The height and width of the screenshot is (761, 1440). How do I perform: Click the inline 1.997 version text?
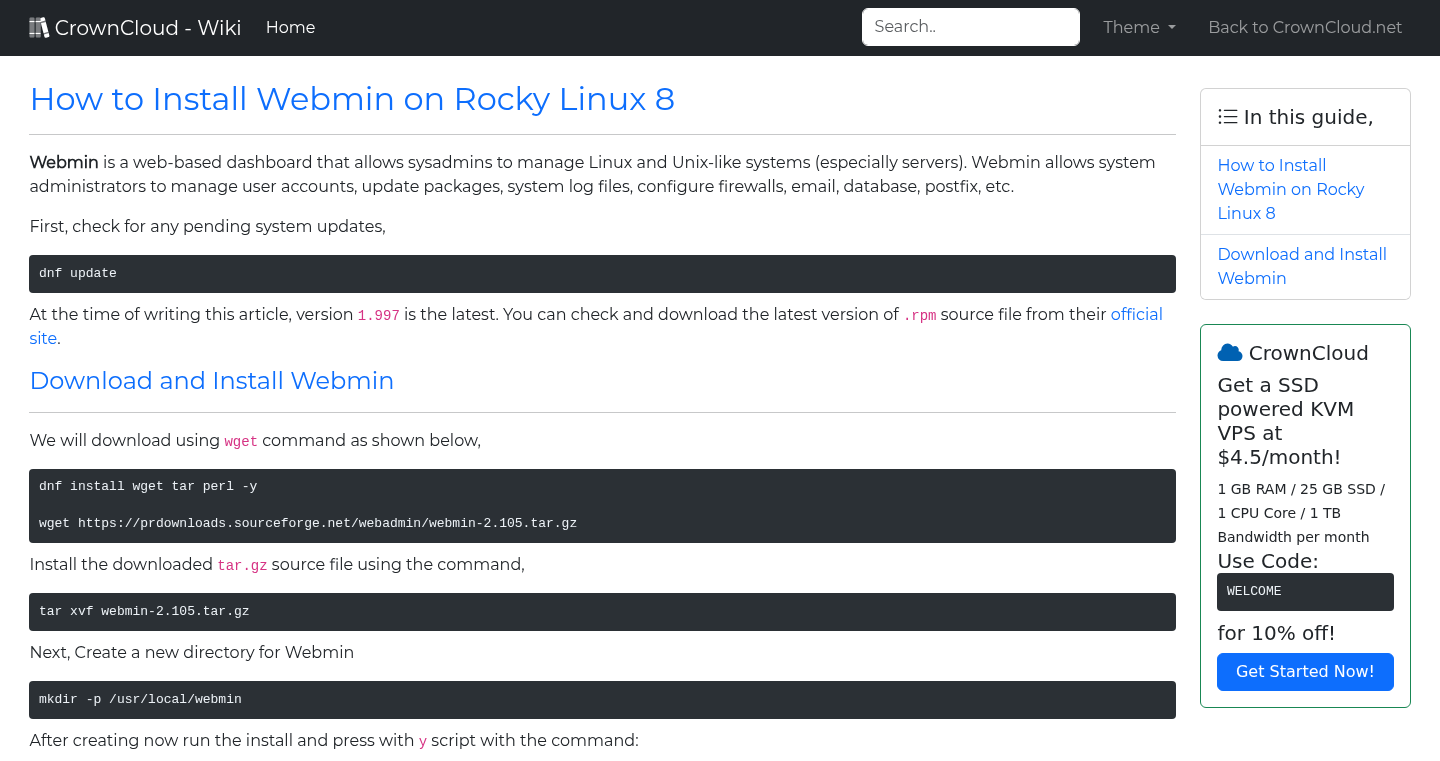(x=378, y=314)
